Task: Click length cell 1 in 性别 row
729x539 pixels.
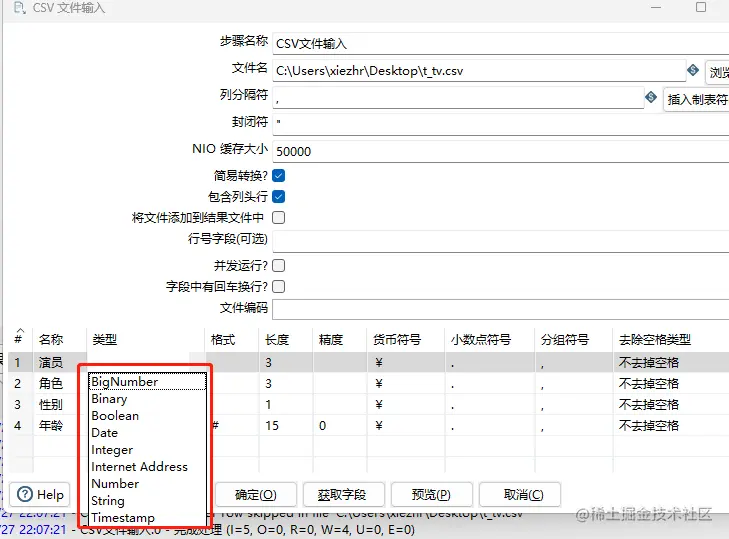Action: pyautogui.click(x=285, y=404)
